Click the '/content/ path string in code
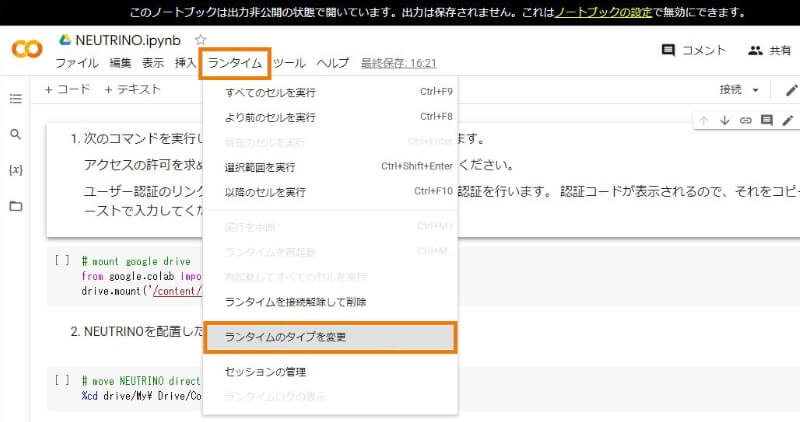 click(x=177, y=291)
